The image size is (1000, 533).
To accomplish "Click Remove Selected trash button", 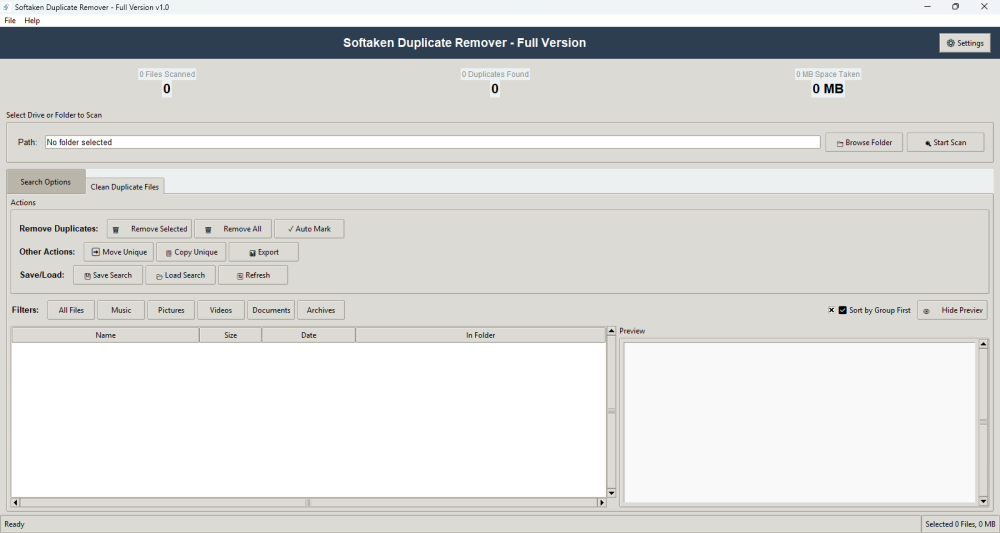I will [x=149, y=229].
